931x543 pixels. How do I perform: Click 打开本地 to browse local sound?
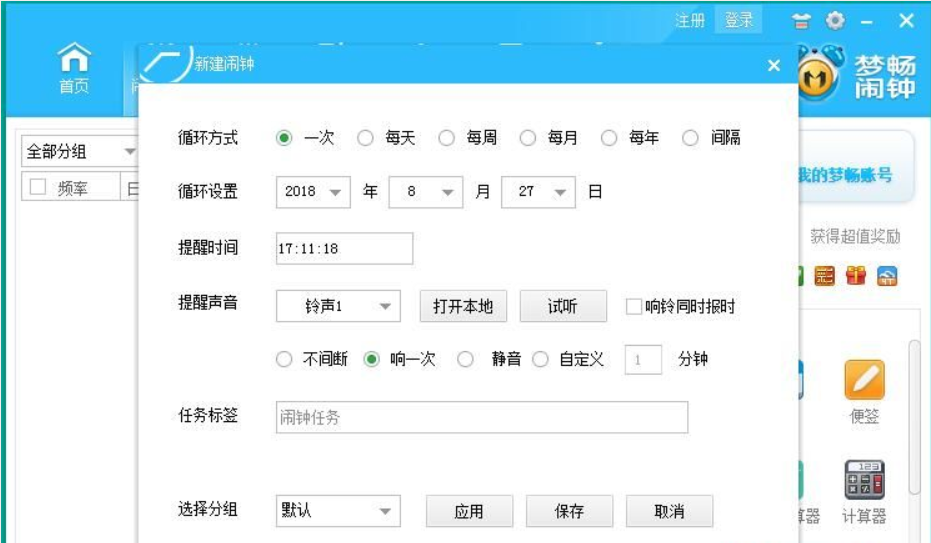[463, 306]
